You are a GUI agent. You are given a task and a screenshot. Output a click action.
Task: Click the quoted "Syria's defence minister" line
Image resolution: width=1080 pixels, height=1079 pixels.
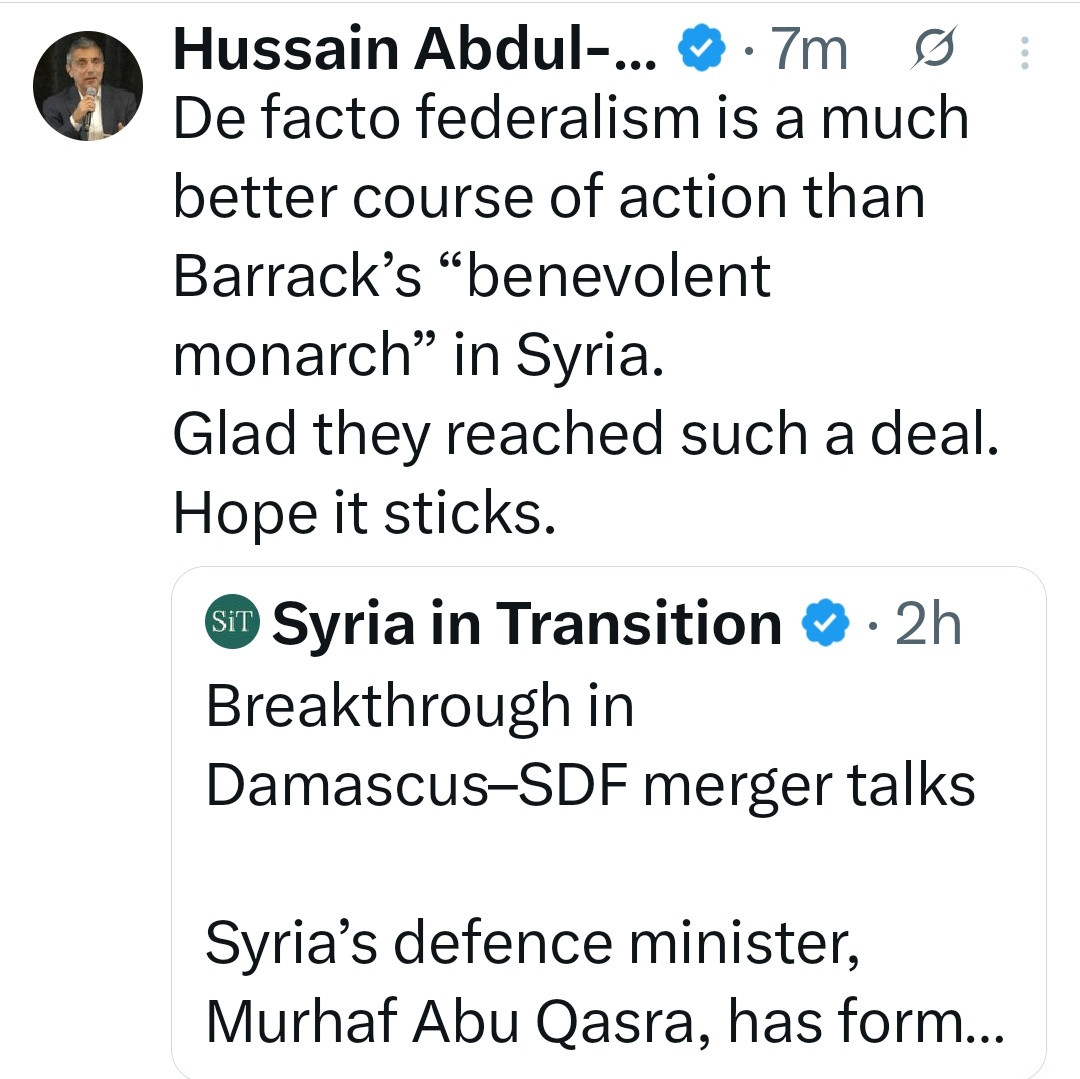click(532, 943)
